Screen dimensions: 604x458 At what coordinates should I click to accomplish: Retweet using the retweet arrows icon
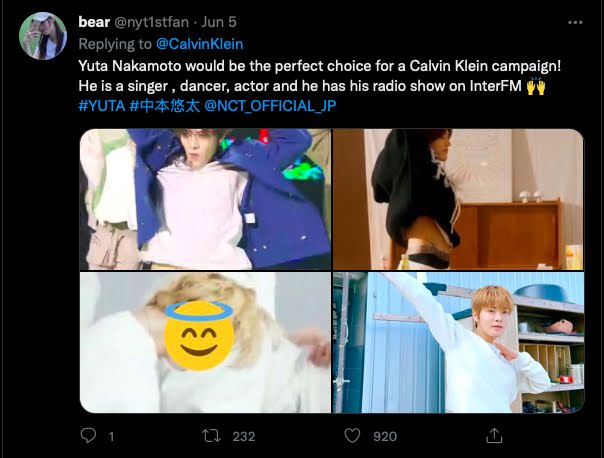pyautogui.click(x=212, y=436)
